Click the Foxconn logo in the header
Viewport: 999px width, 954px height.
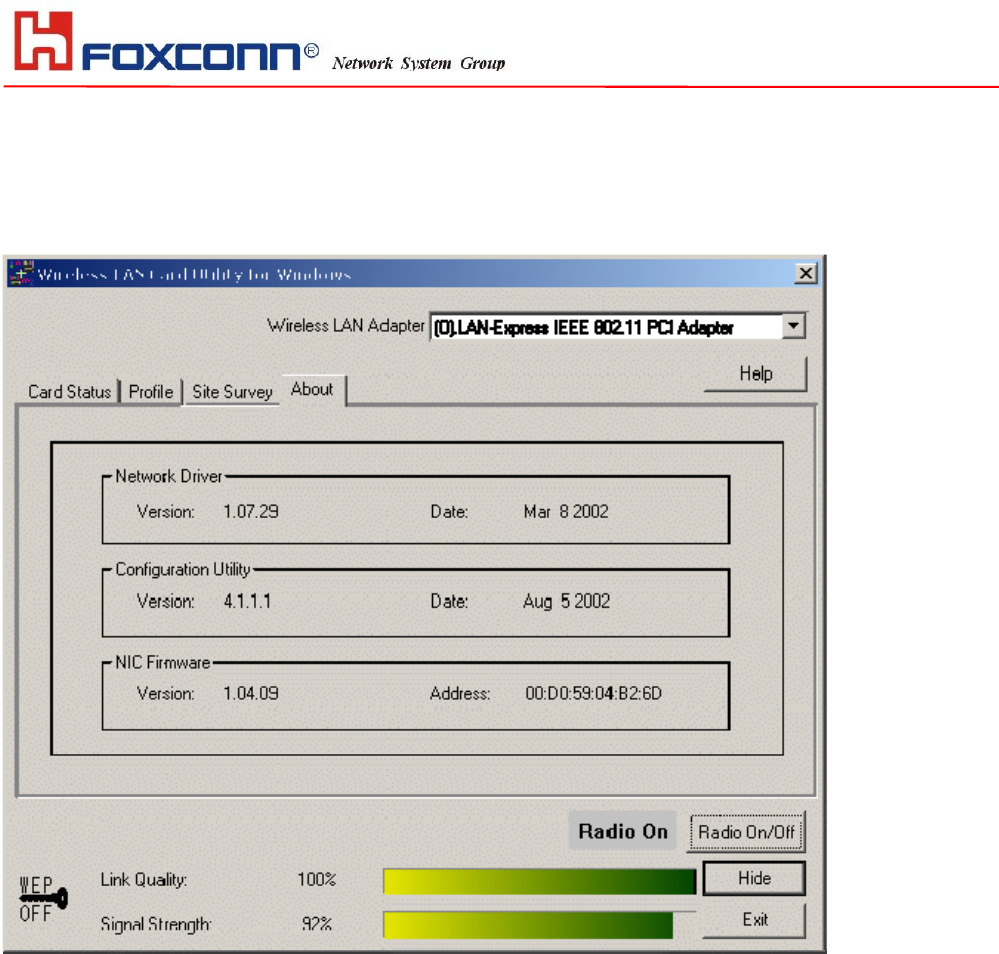tap(166, 41)
